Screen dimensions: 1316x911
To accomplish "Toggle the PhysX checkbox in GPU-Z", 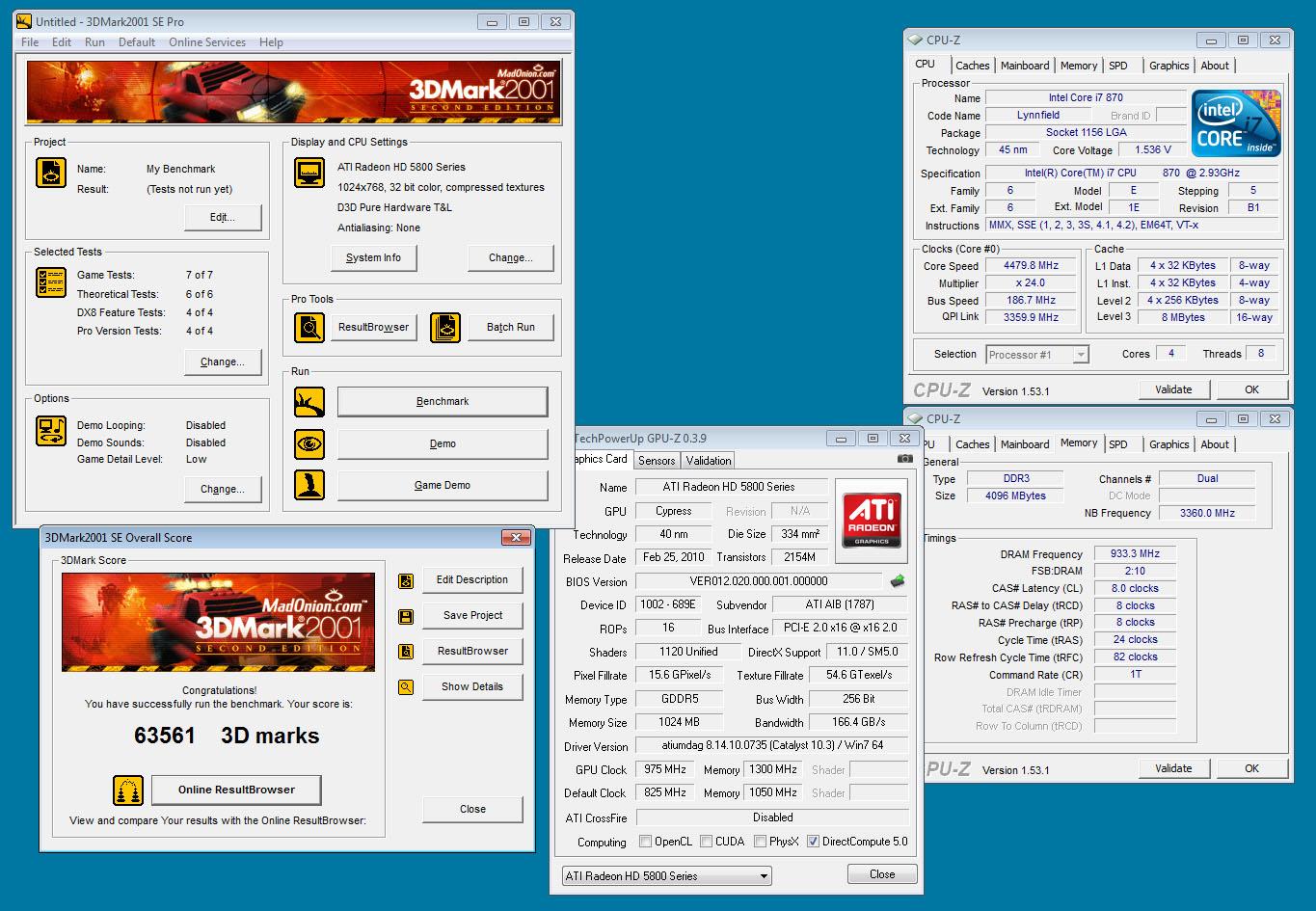I will click(761, 842).
